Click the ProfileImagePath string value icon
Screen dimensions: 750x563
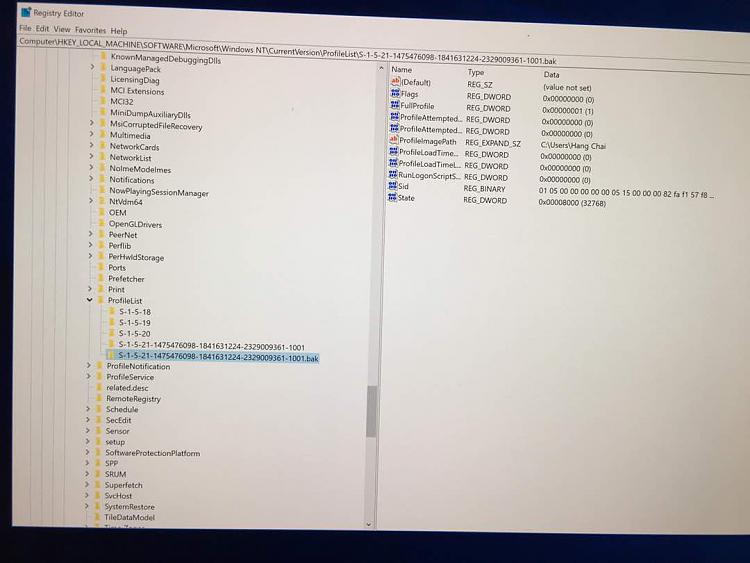point(394,140)
